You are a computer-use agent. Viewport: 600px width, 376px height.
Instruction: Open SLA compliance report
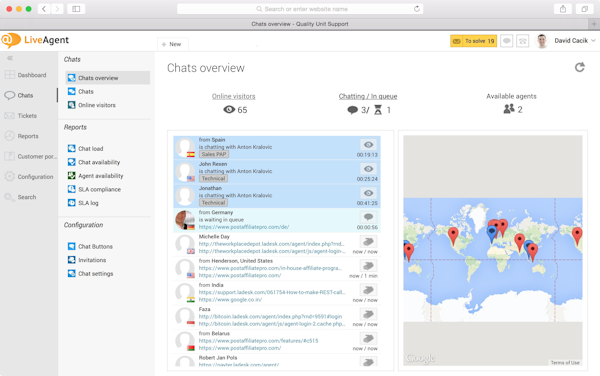[94, 189]
